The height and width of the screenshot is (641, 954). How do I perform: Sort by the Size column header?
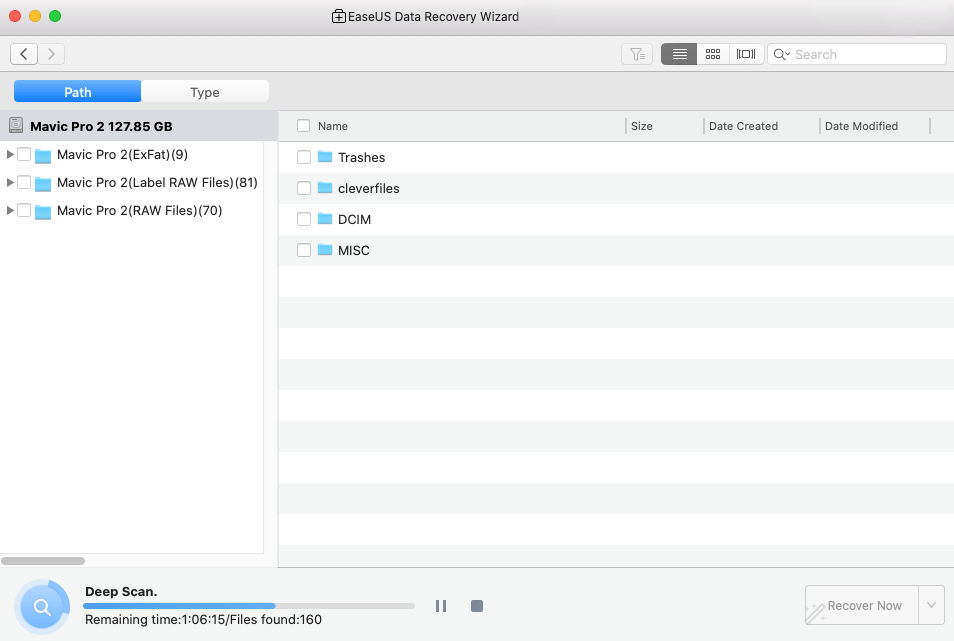coord(642,126)
